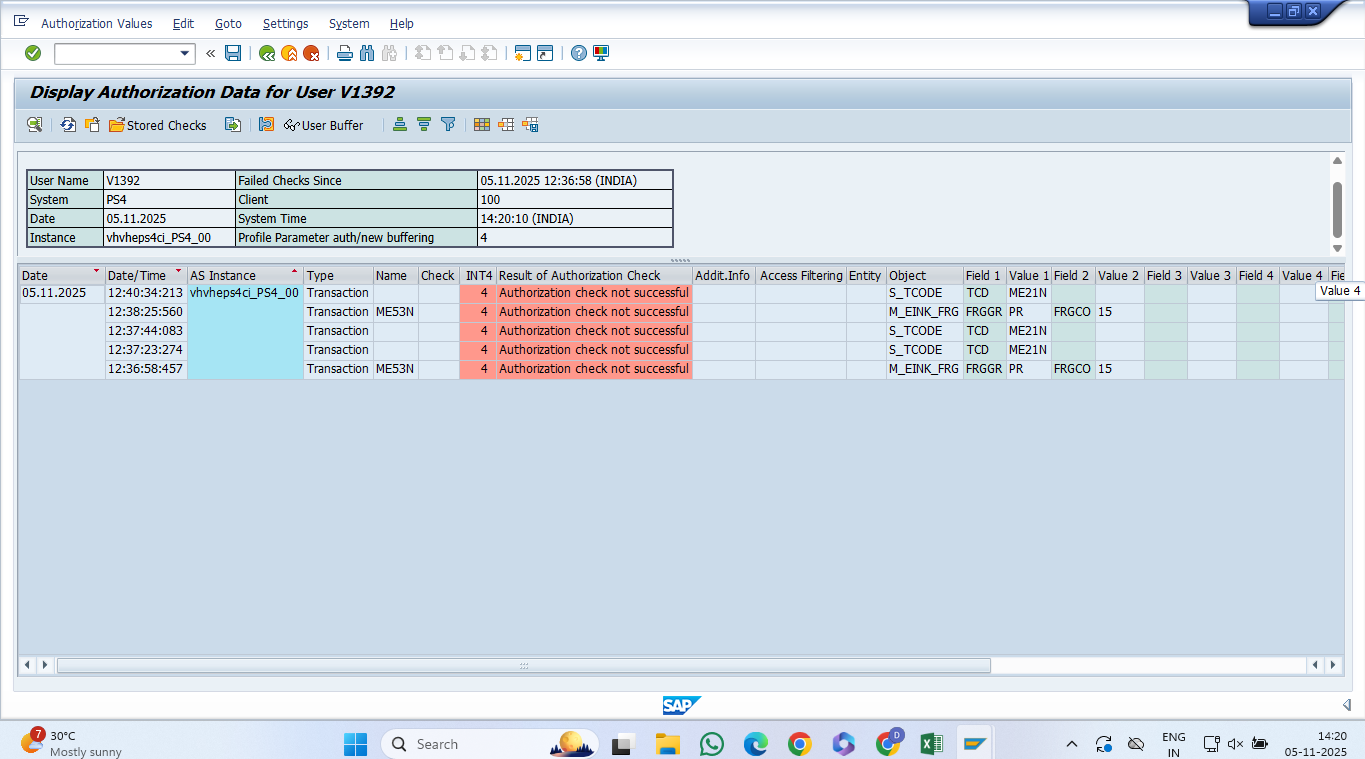This screenshot has width=1365, height=759.
Task: Click the Sort Ascending icon
Action: tap(400, 125)
